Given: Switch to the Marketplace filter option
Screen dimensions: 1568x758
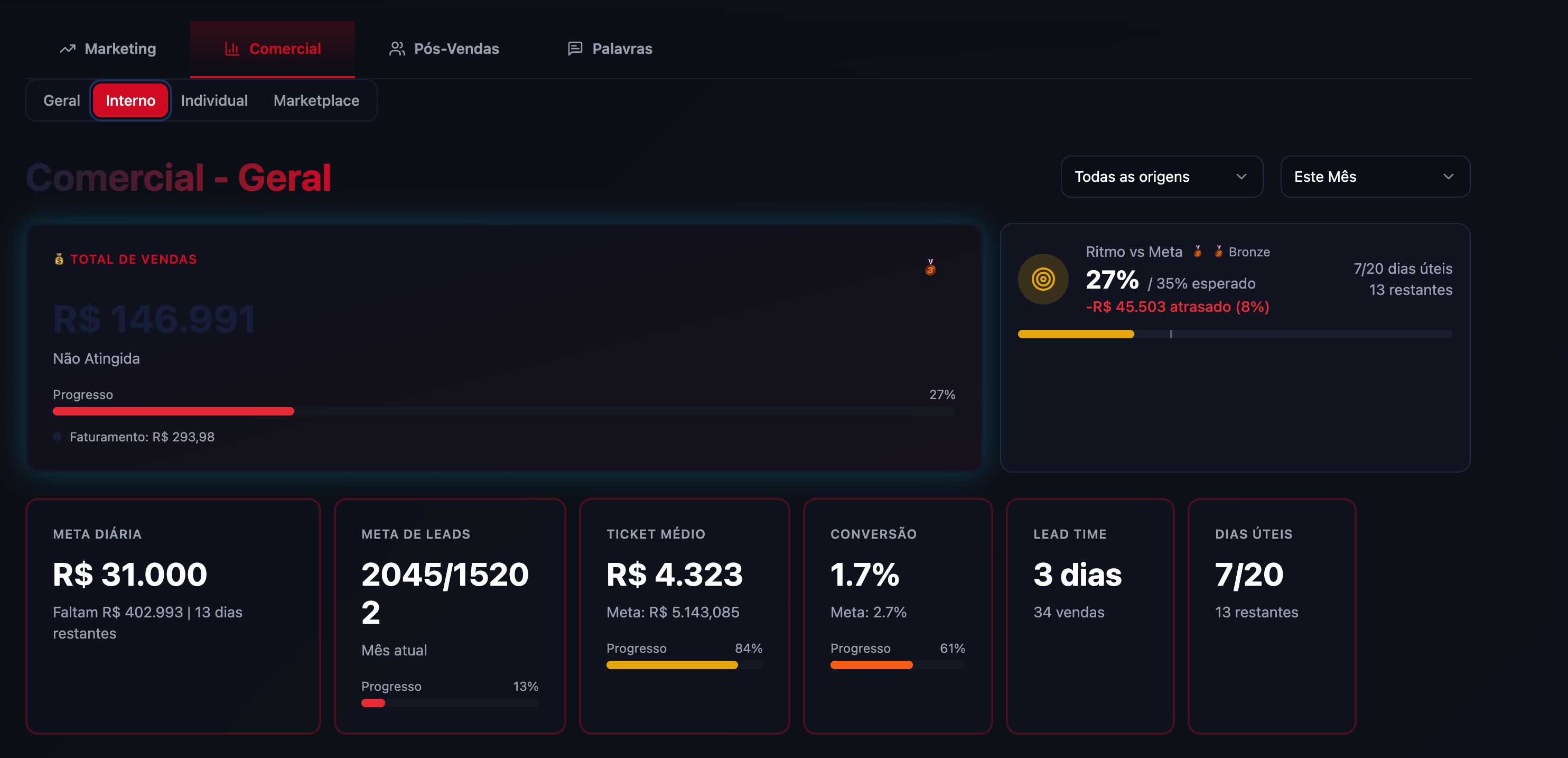Looking at the screenshot, I should [x=317, y=100].
